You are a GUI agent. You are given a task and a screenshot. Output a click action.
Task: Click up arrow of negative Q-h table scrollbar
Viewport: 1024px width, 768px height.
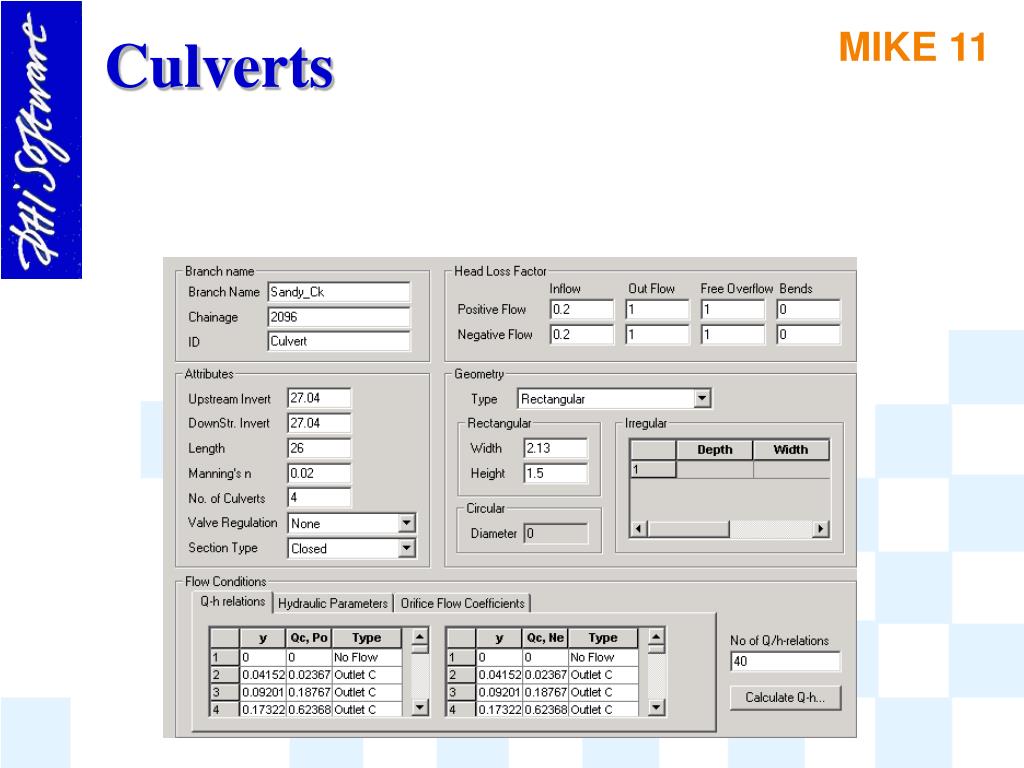[x=657, y=636]
